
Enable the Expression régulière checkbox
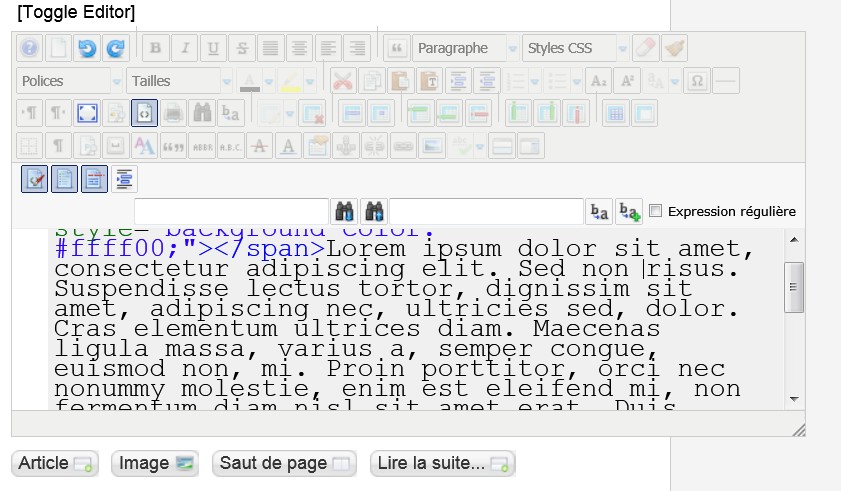coord(656,211)
